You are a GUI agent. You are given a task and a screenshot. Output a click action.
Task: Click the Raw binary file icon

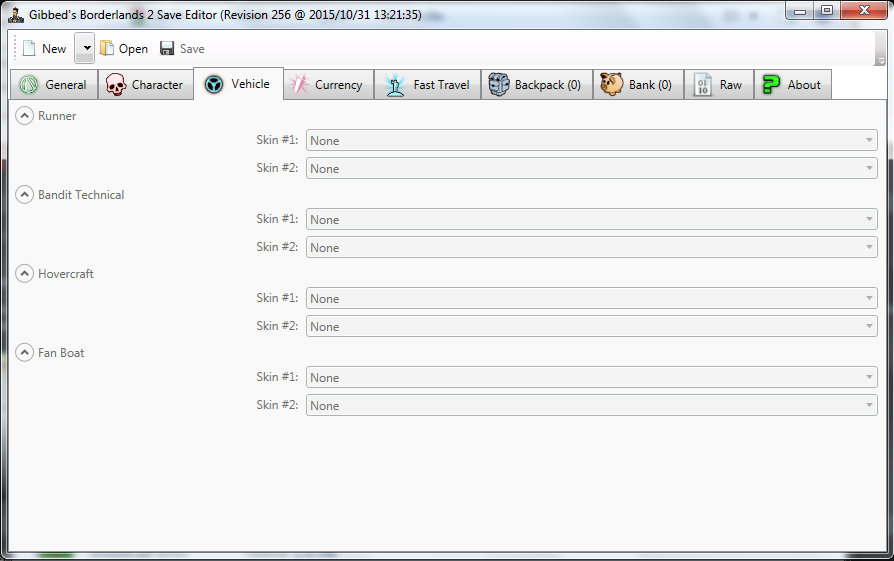[x=703, y=85]
